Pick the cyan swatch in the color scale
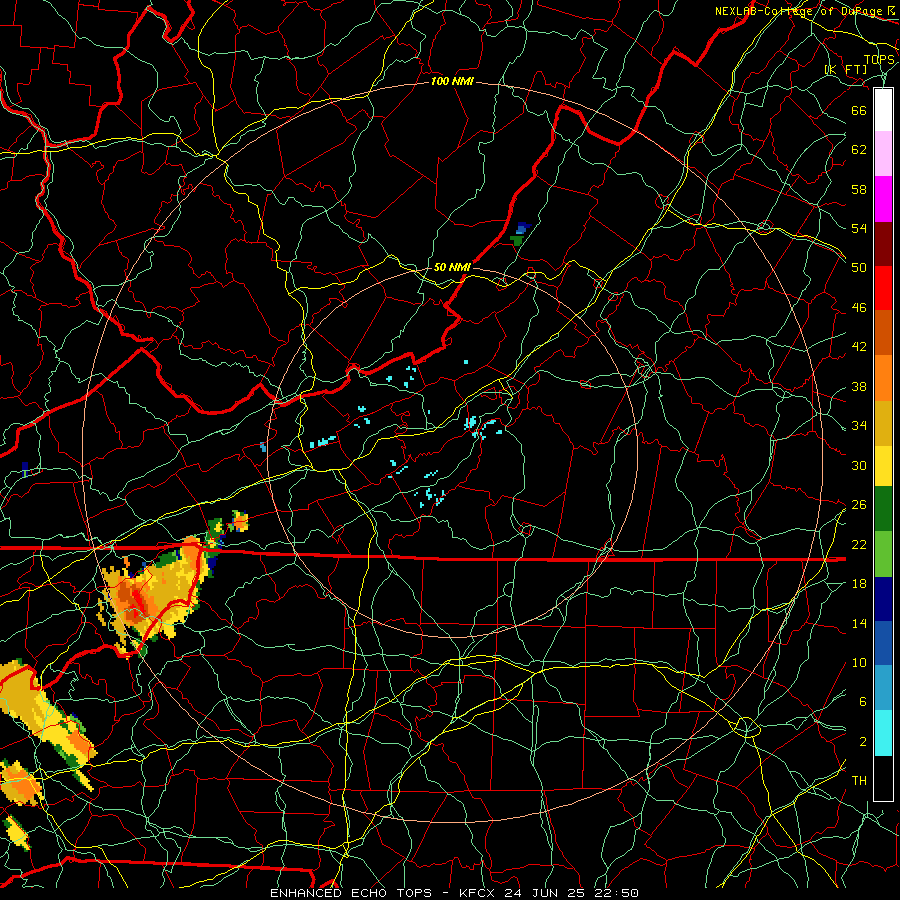The height and width of the screenshot is (900, 900). point(883,733)
